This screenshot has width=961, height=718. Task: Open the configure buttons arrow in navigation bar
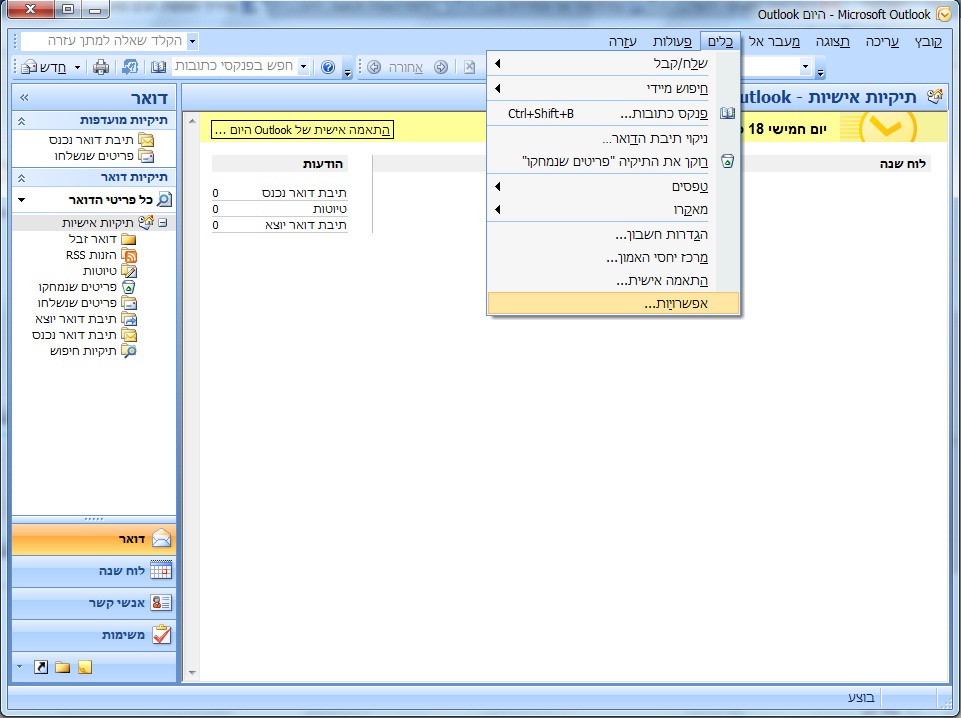[x=19, y=667]
